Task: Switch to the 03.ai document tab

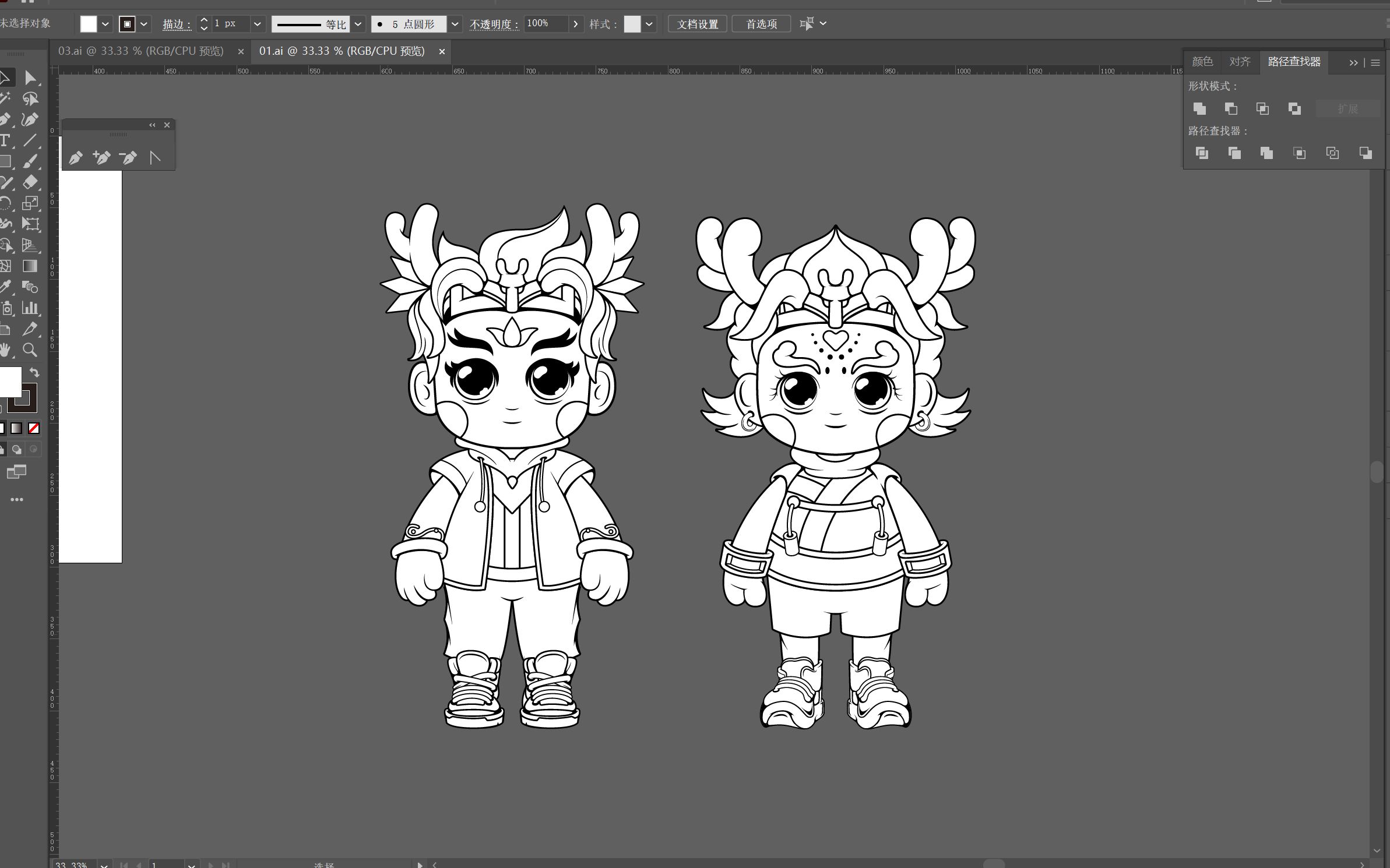Action: [x=141, y=51]
